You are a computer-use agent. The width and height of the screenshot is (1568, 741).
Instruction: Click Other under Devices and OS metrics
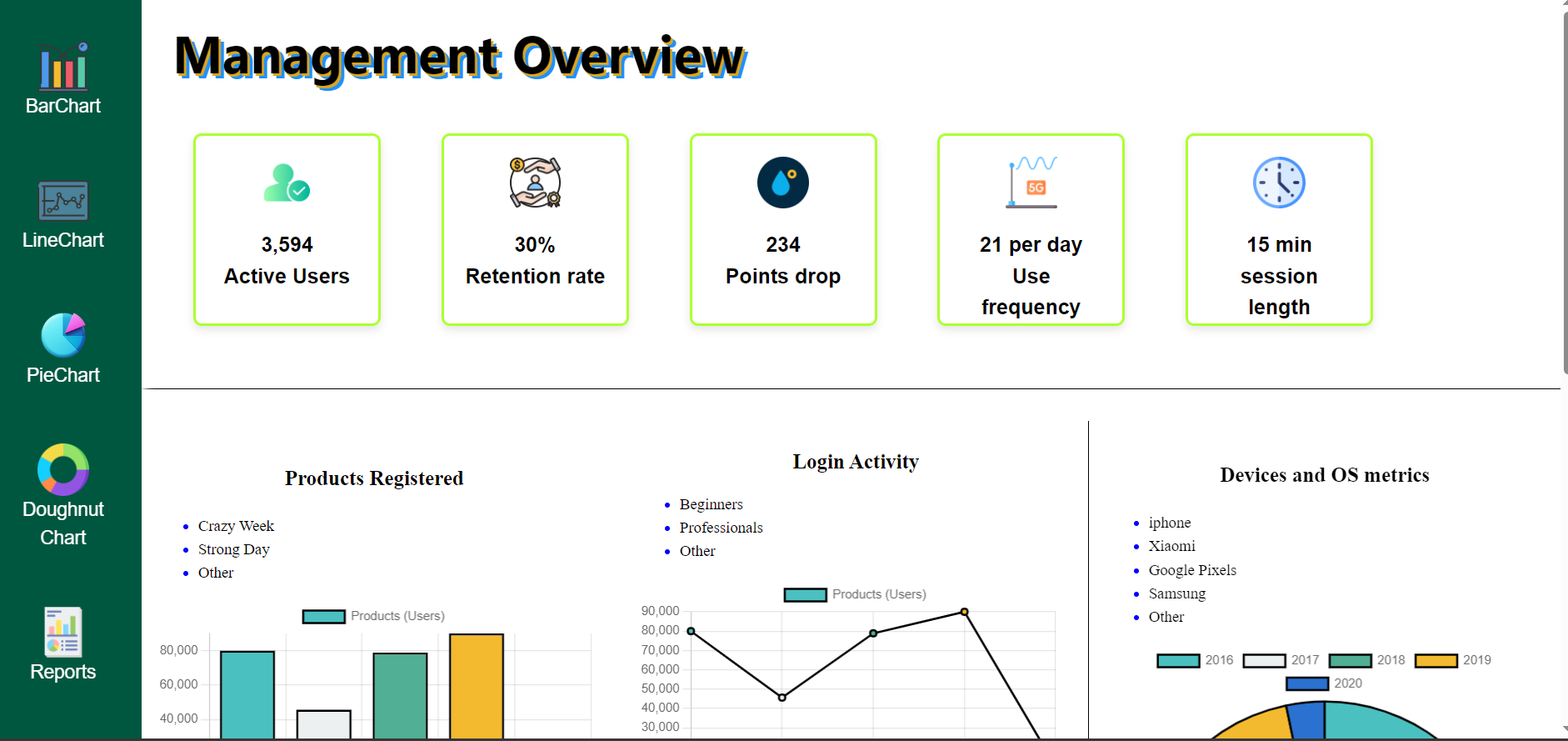click(x=1166, y=617)
